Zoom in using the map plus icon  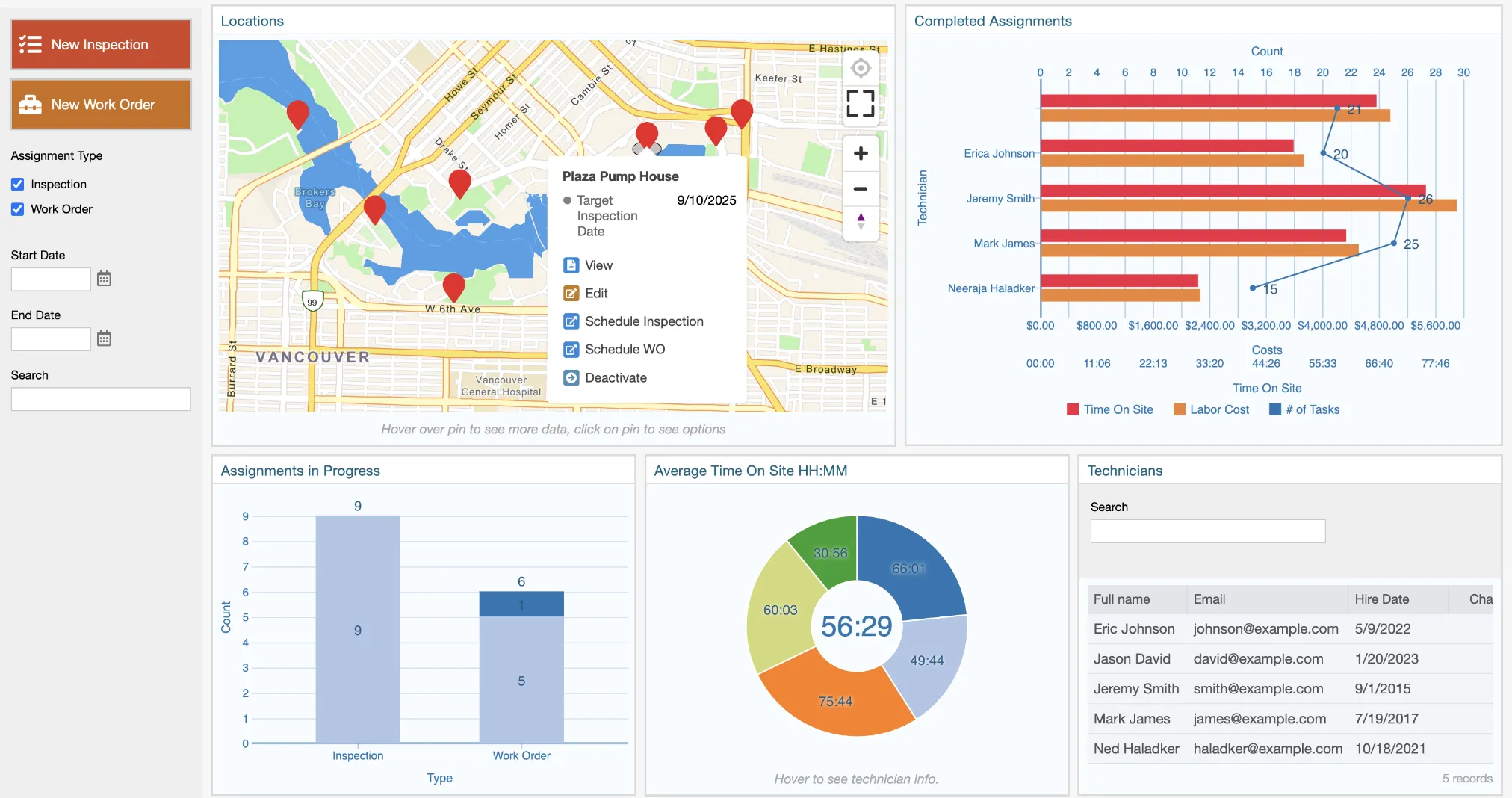tap(861, 153)
